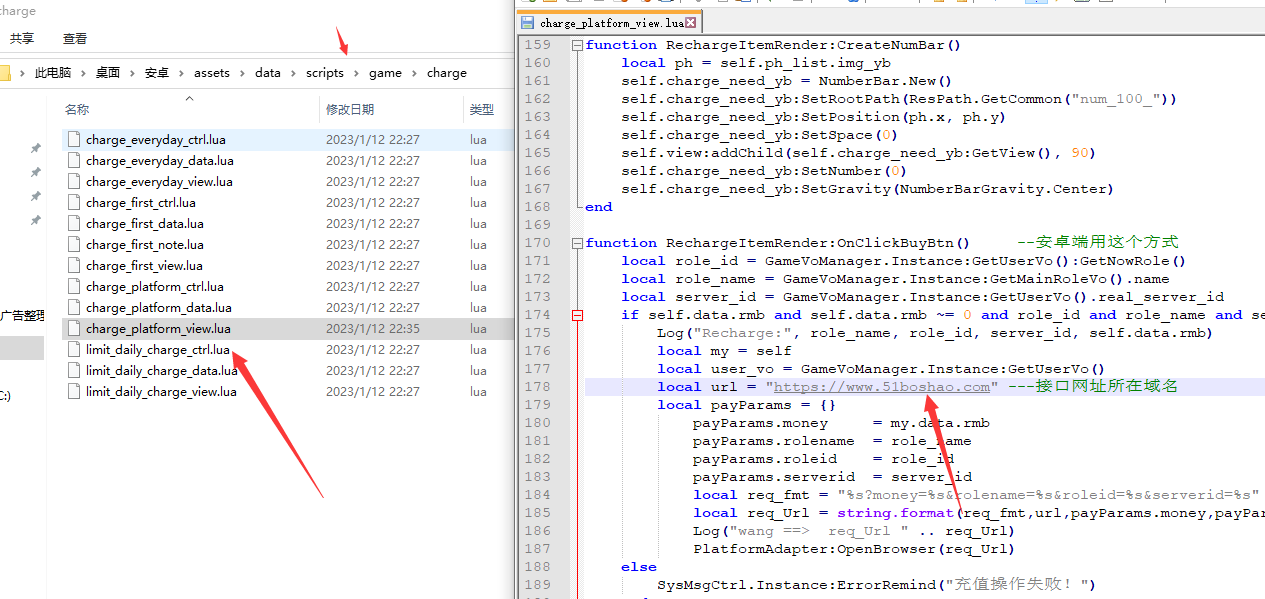The image size is (1265, 599).
Task: Select the charge_everyday_ctrl.lua file icon
Action: point(74,140)
